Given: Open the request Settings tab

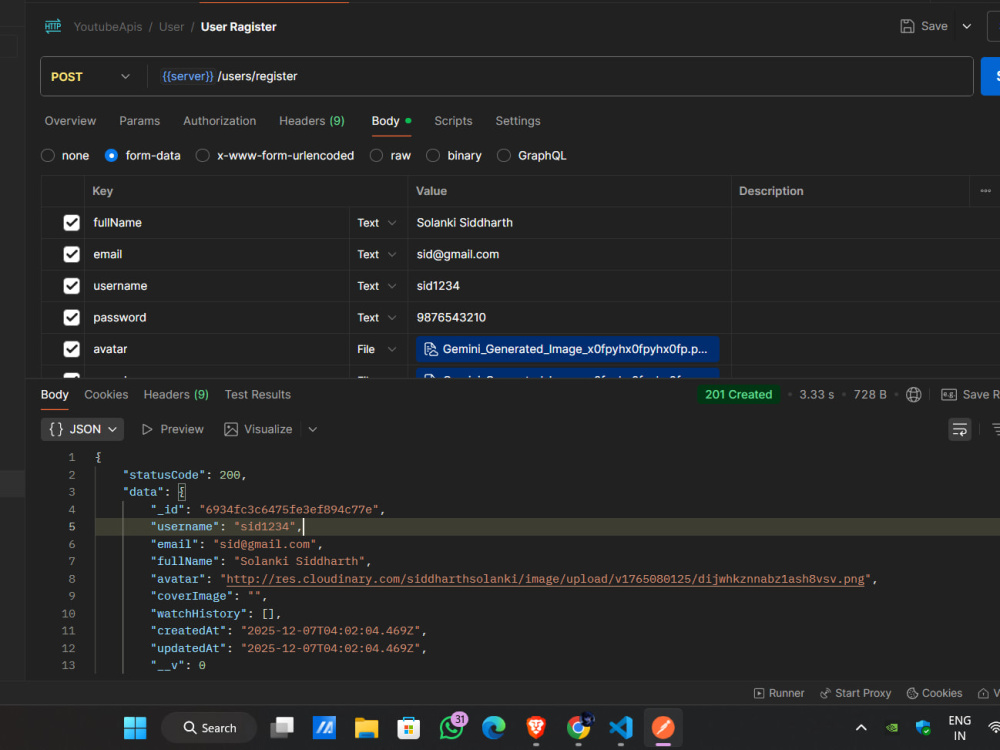Looking at the screenshot, I should [518, 121].
